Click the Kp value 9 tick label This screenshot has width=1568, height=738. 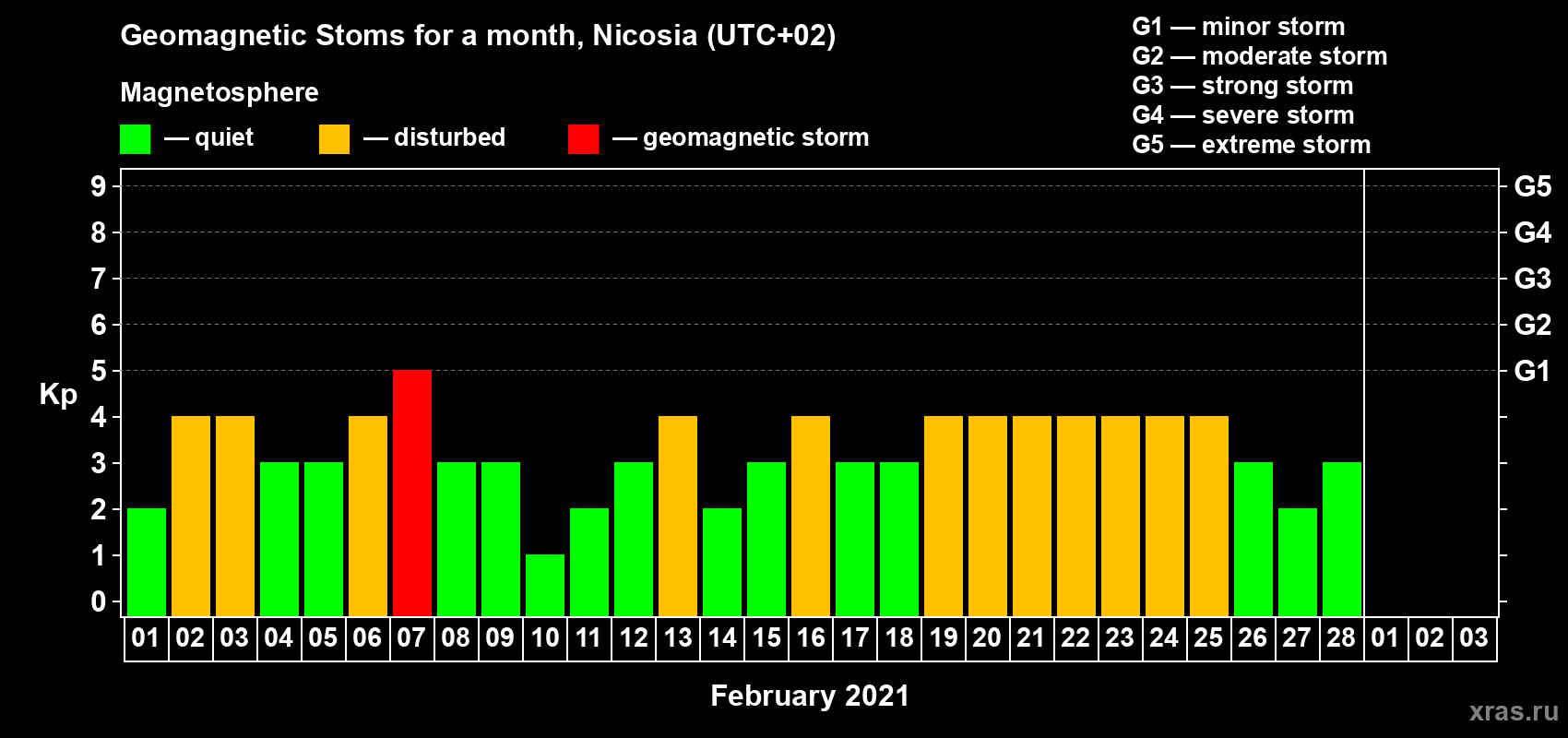(99, 186)
